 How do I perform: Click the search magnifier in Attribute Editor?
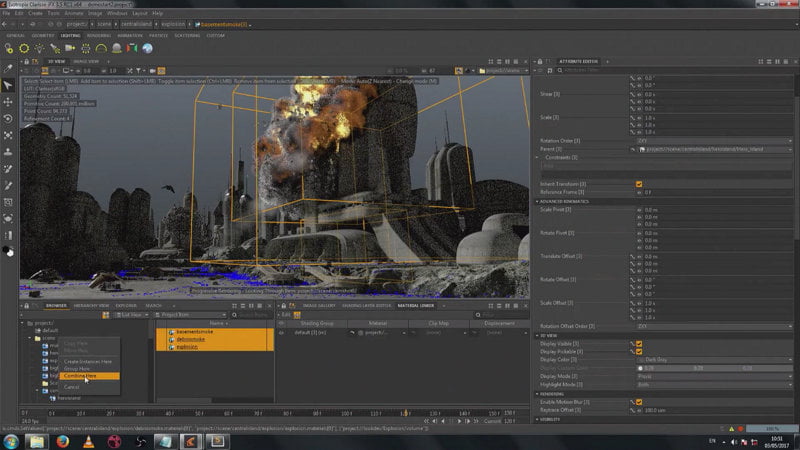pos(560,70)
